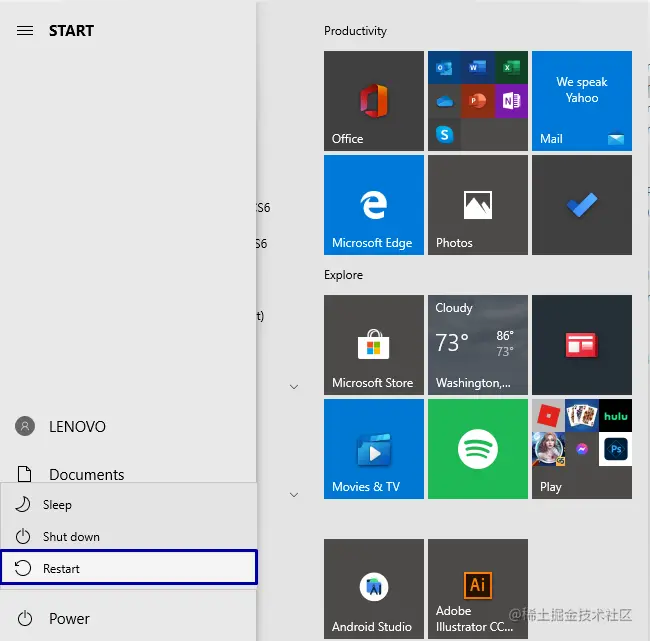Launch PowerPoint from the Office apps folder
This screenshot has width=650, height=641.
click(478, 101)
